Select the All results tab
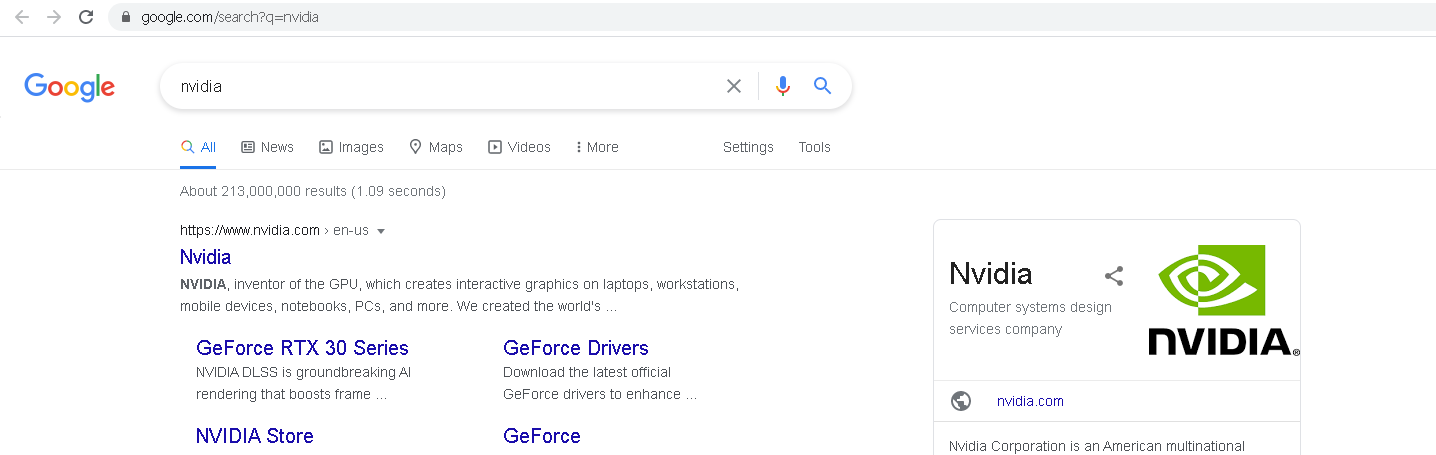 pos(198,147)
